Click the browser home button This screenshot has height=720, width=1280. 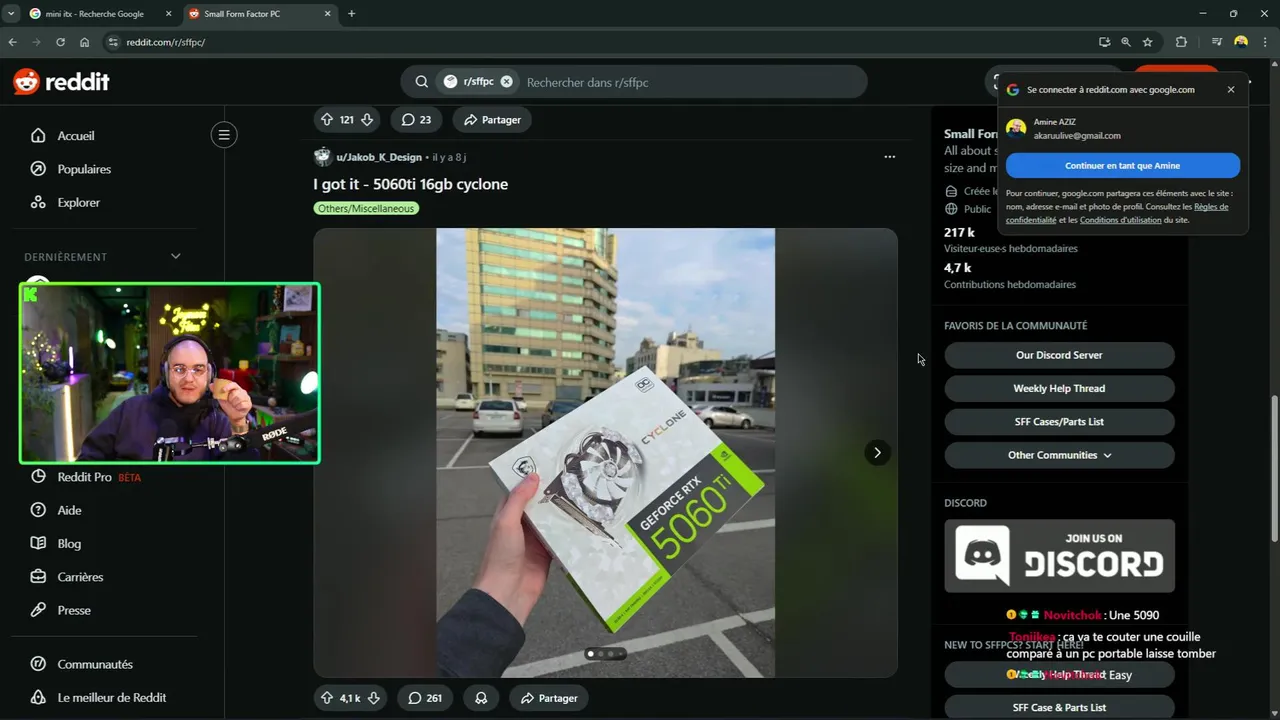click(84, 42)
